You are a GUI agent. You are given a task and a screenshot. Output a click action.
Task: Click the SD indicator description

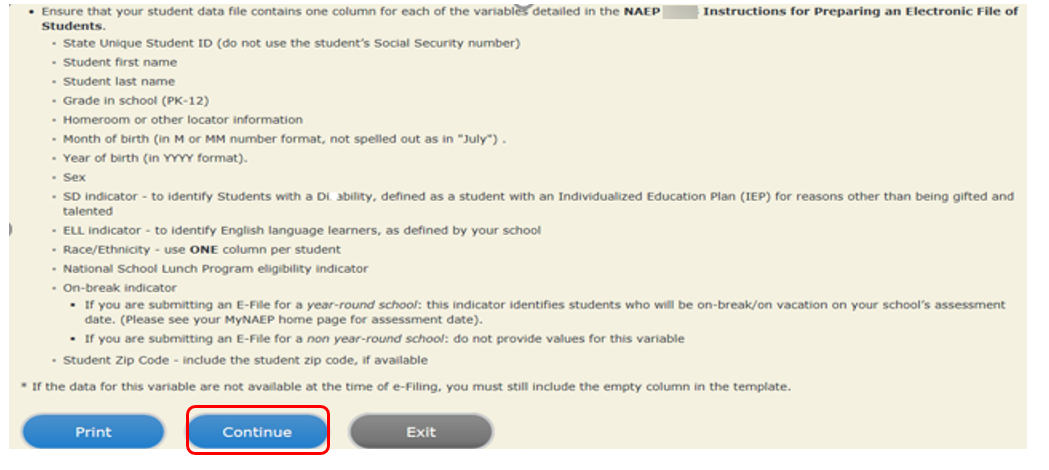point(538,196)
